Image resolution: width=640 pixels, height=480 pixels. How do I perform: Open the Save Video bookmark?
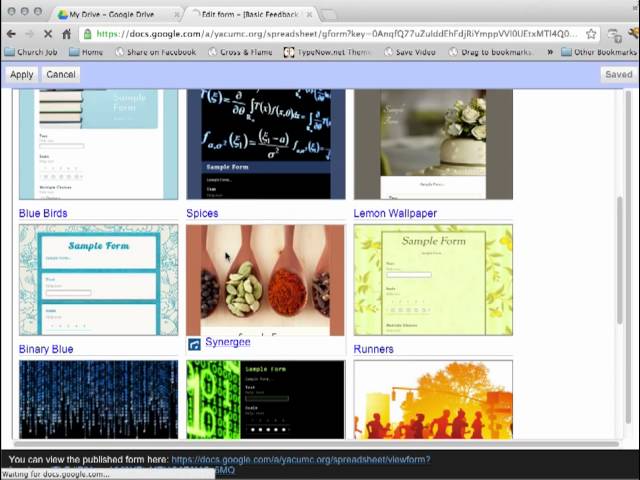pyautogui.click(x=409, y=52)
